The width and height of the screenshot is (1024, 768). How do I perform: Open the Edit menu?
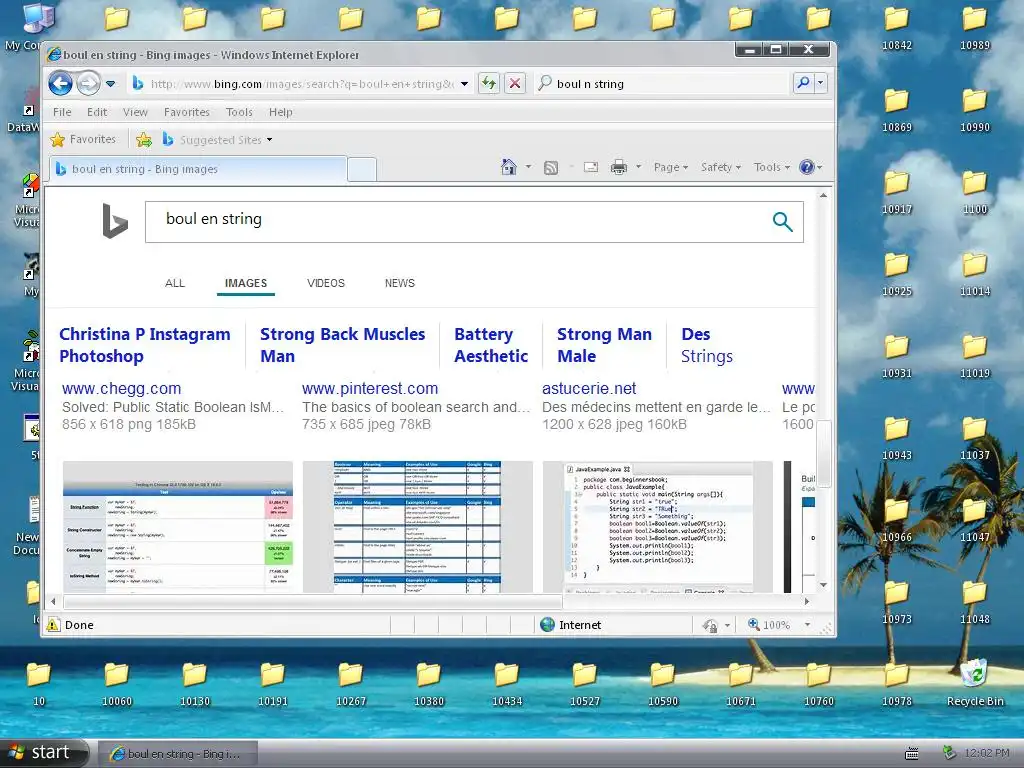point(97,112)
